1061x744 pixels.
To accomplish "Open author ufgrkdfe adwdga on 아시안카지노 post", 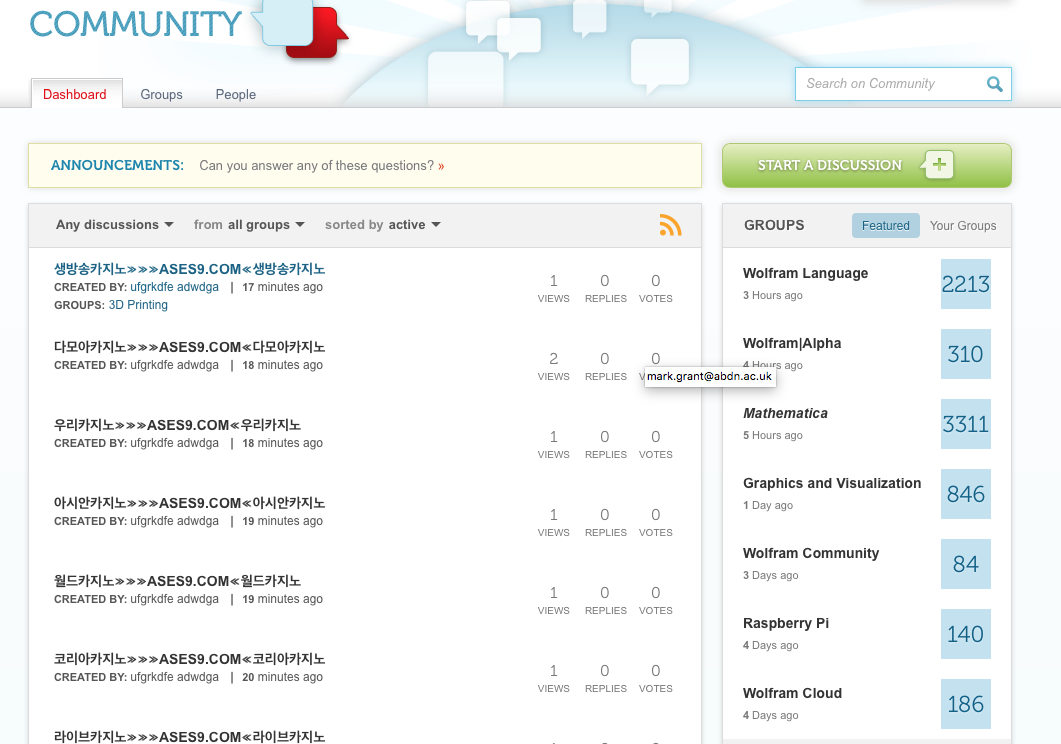I will pos(175,521).
